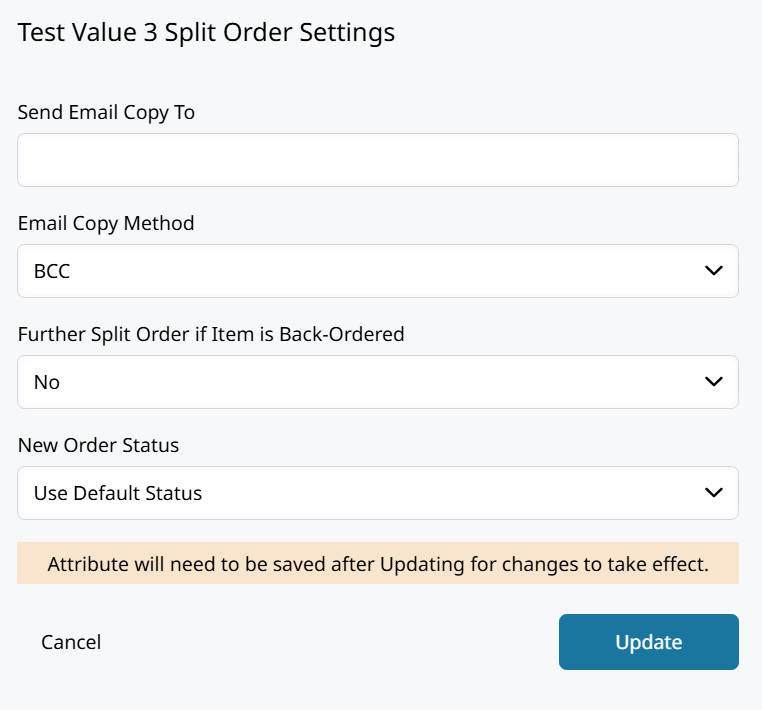This screenshot has height=710, width=762.
Task: Click the "Email Copy Method" label
Action: (x=106, y=223)
